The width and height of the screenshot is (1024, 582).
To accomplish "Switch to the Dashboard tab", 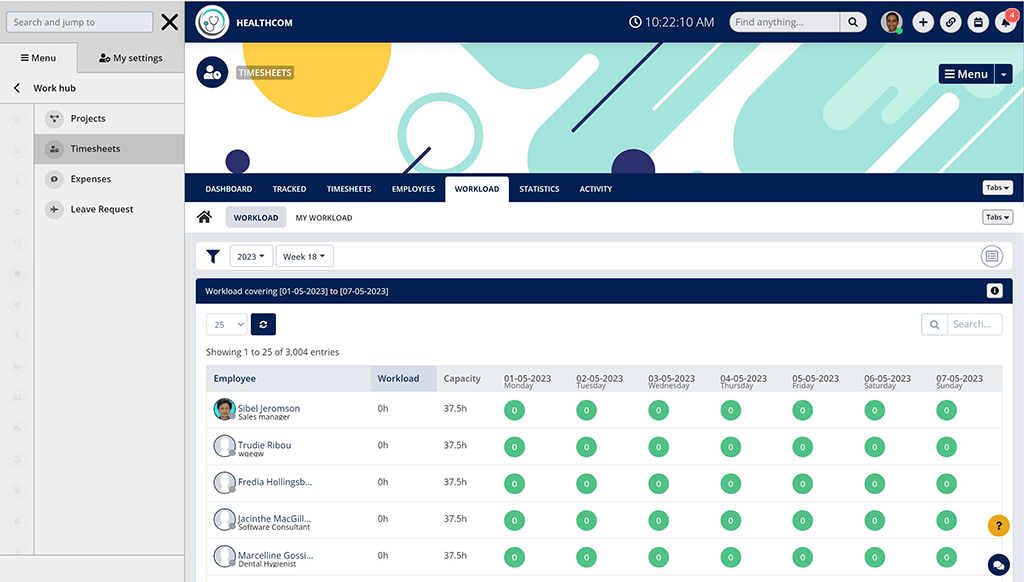I will 229,189.
